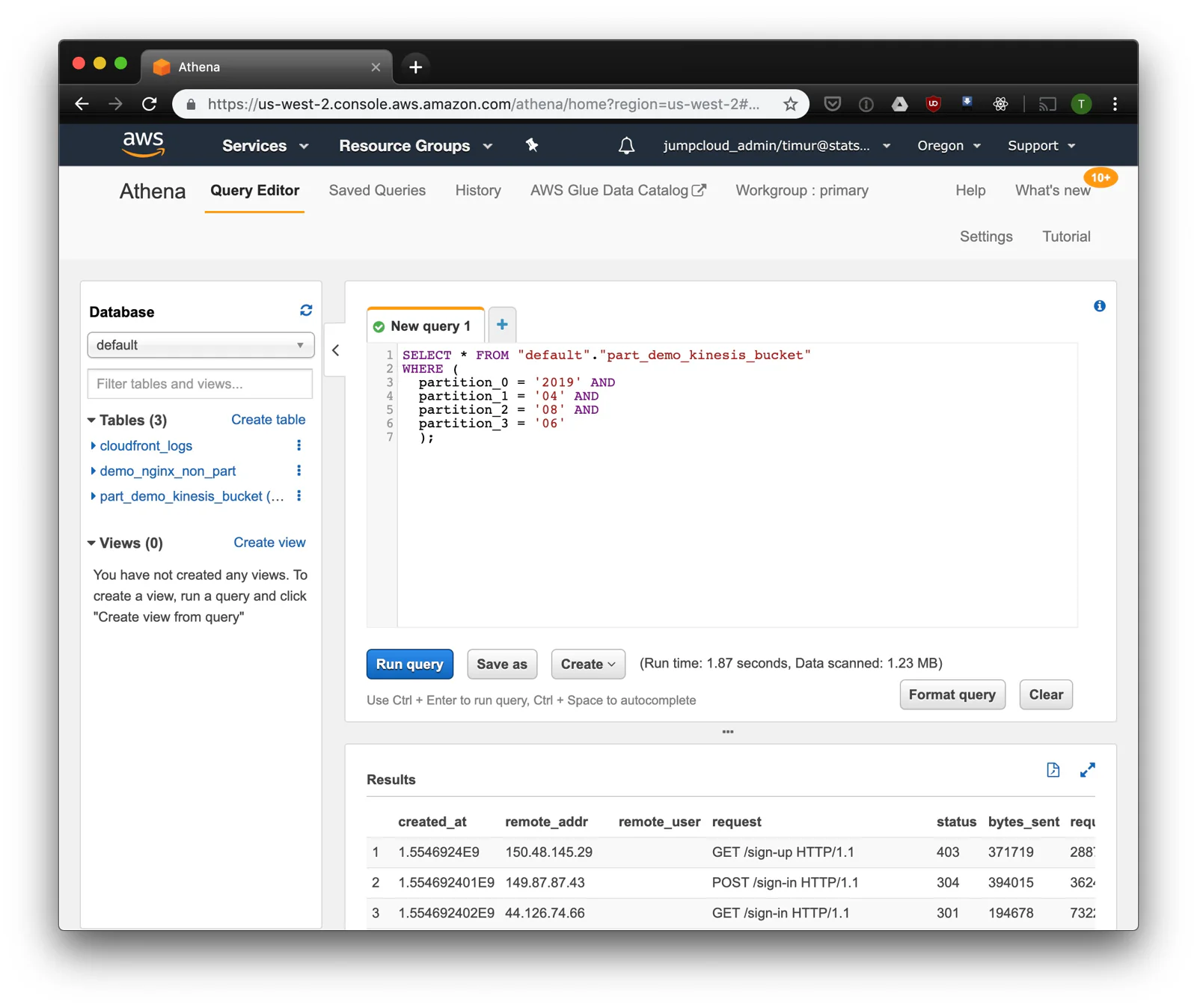Open the Chrome profile avatar T

pos(1081,104)
